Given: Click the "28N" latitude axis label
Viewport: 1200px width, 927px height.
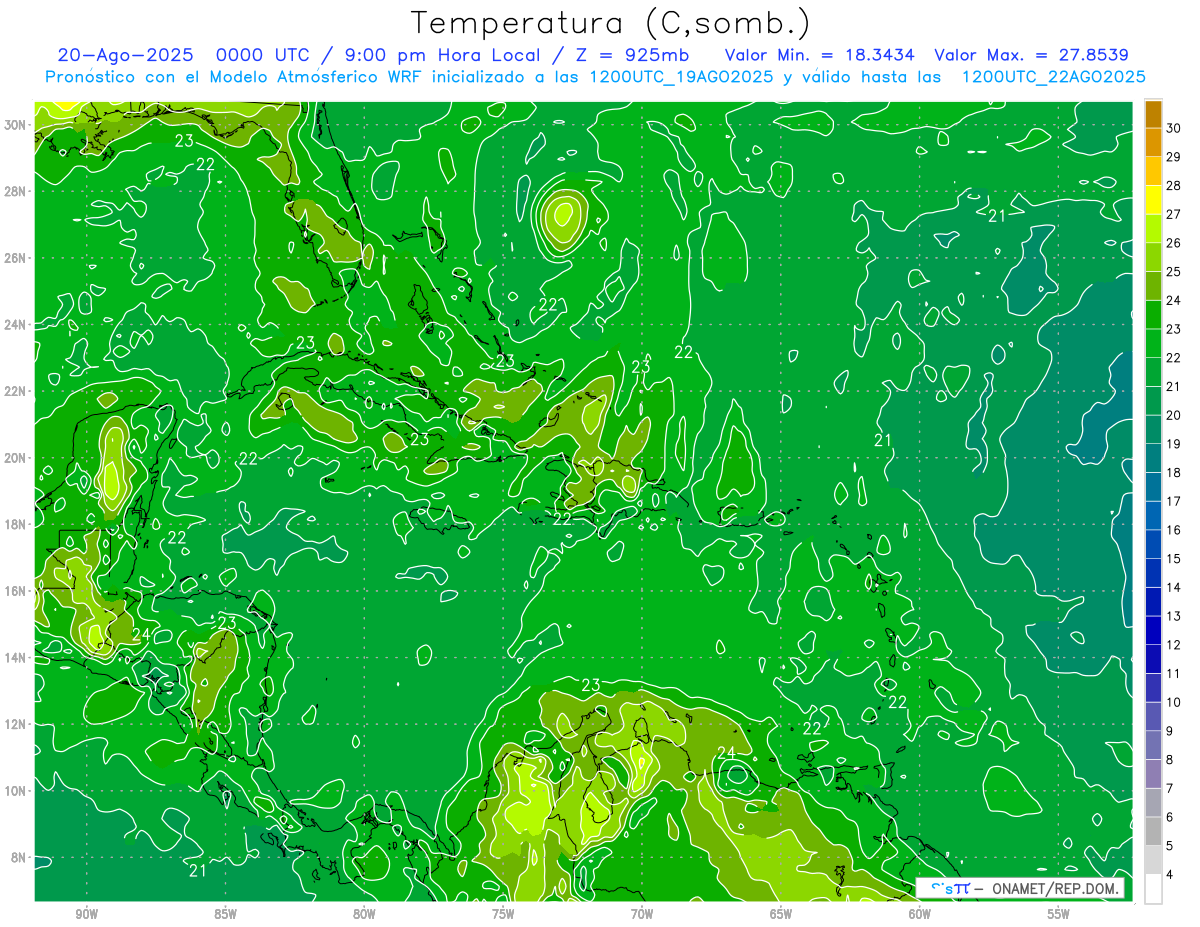Looking at the screenshot, I should [17, 191].
